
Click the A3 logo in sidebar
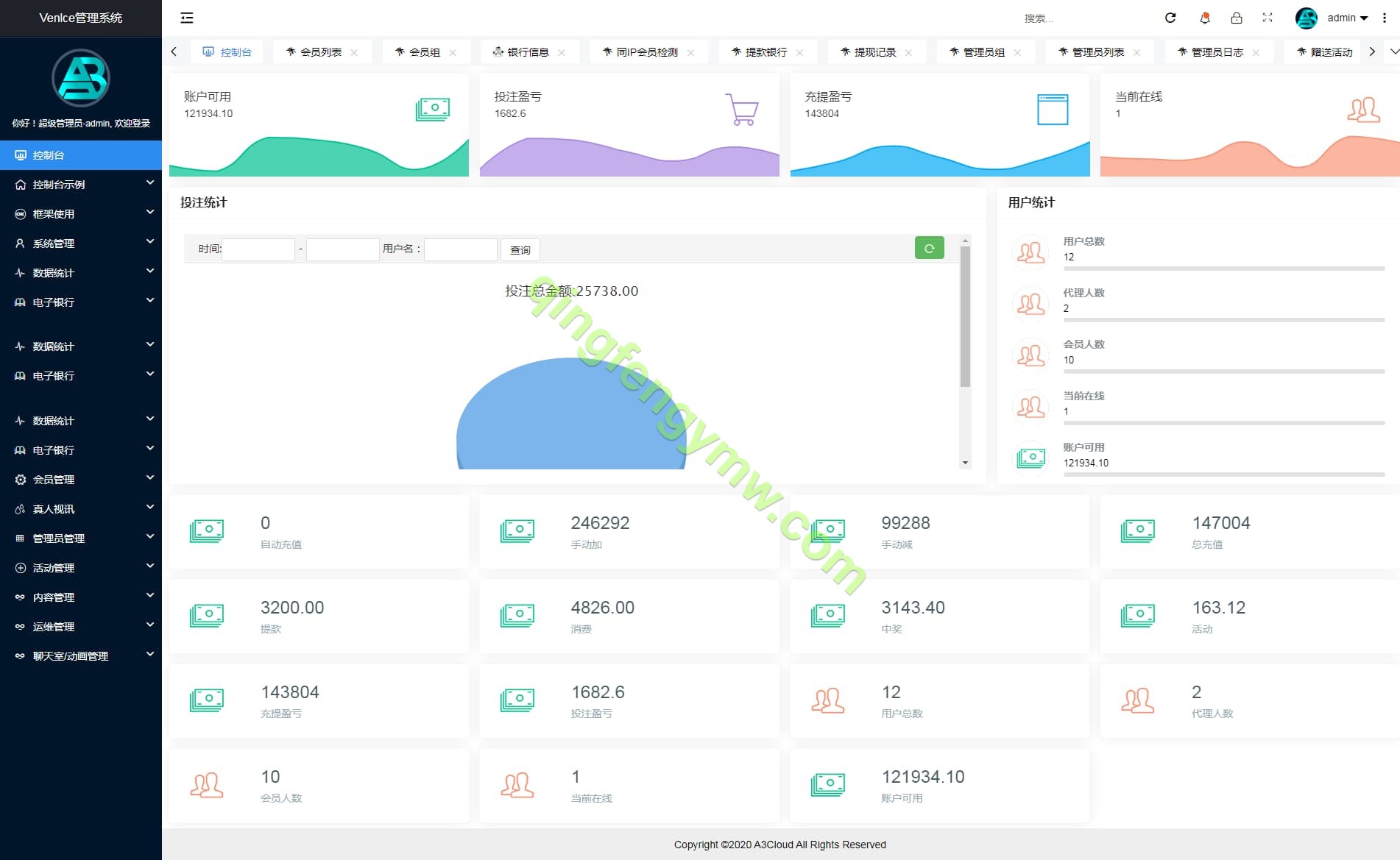[x=81, y=78]
